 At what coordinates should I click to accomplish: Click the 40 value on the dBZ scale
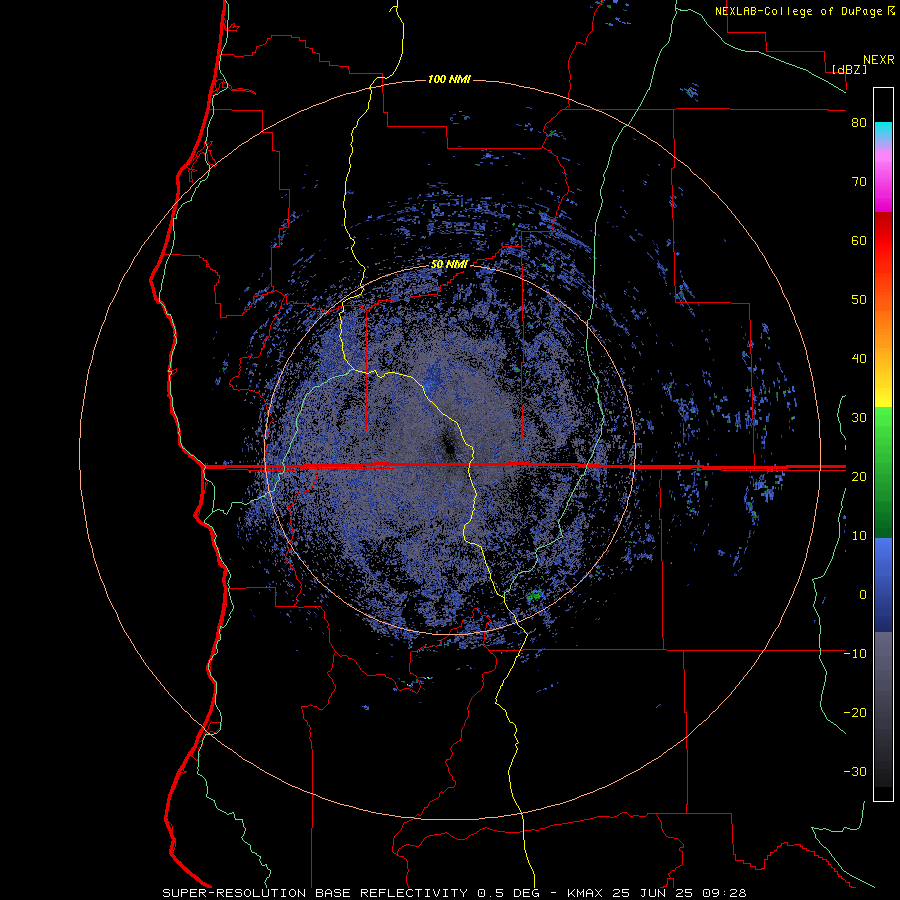click(x=859, y=359)
